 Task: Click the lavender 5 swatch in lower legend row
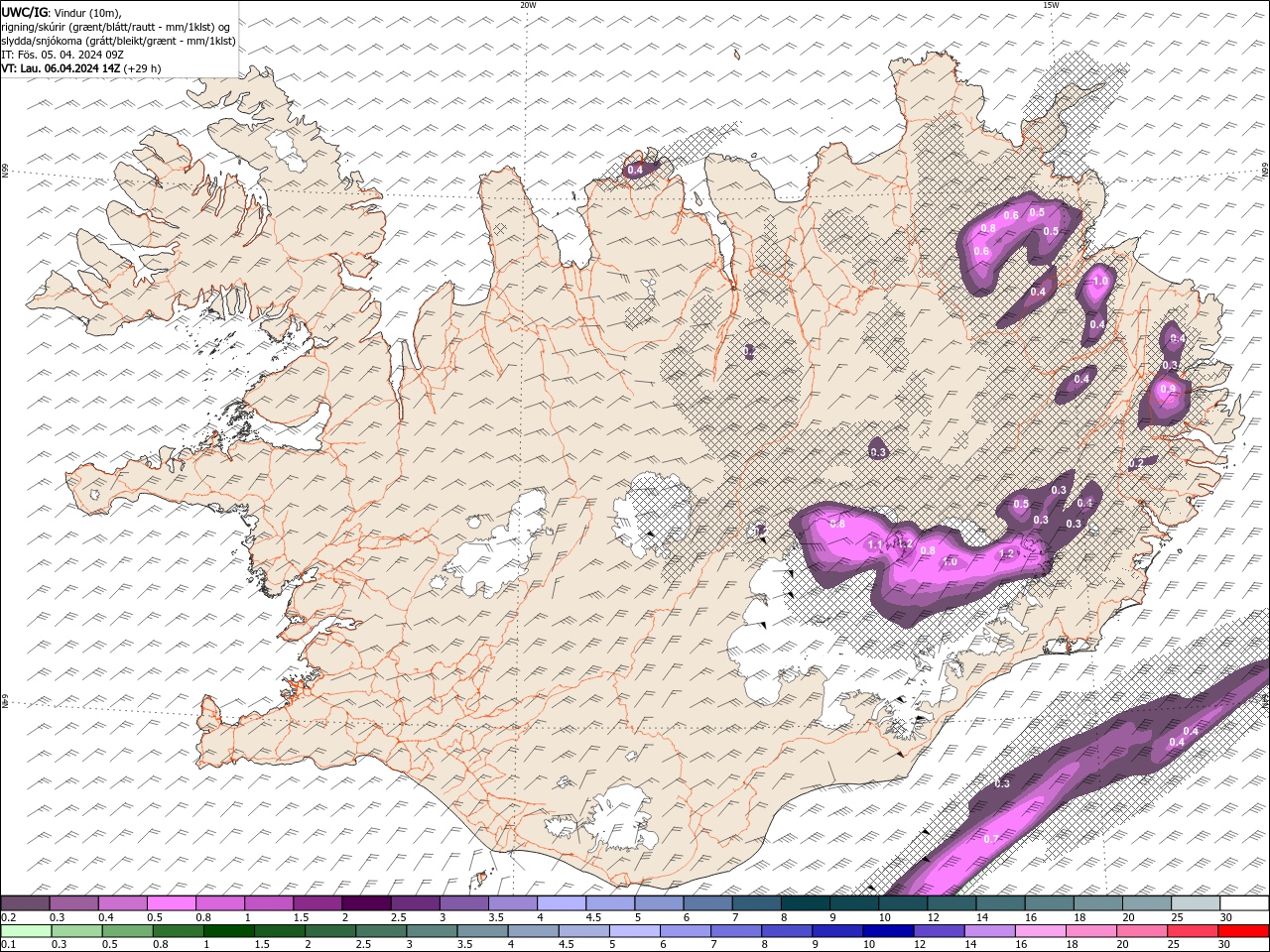tap(635, 931)
